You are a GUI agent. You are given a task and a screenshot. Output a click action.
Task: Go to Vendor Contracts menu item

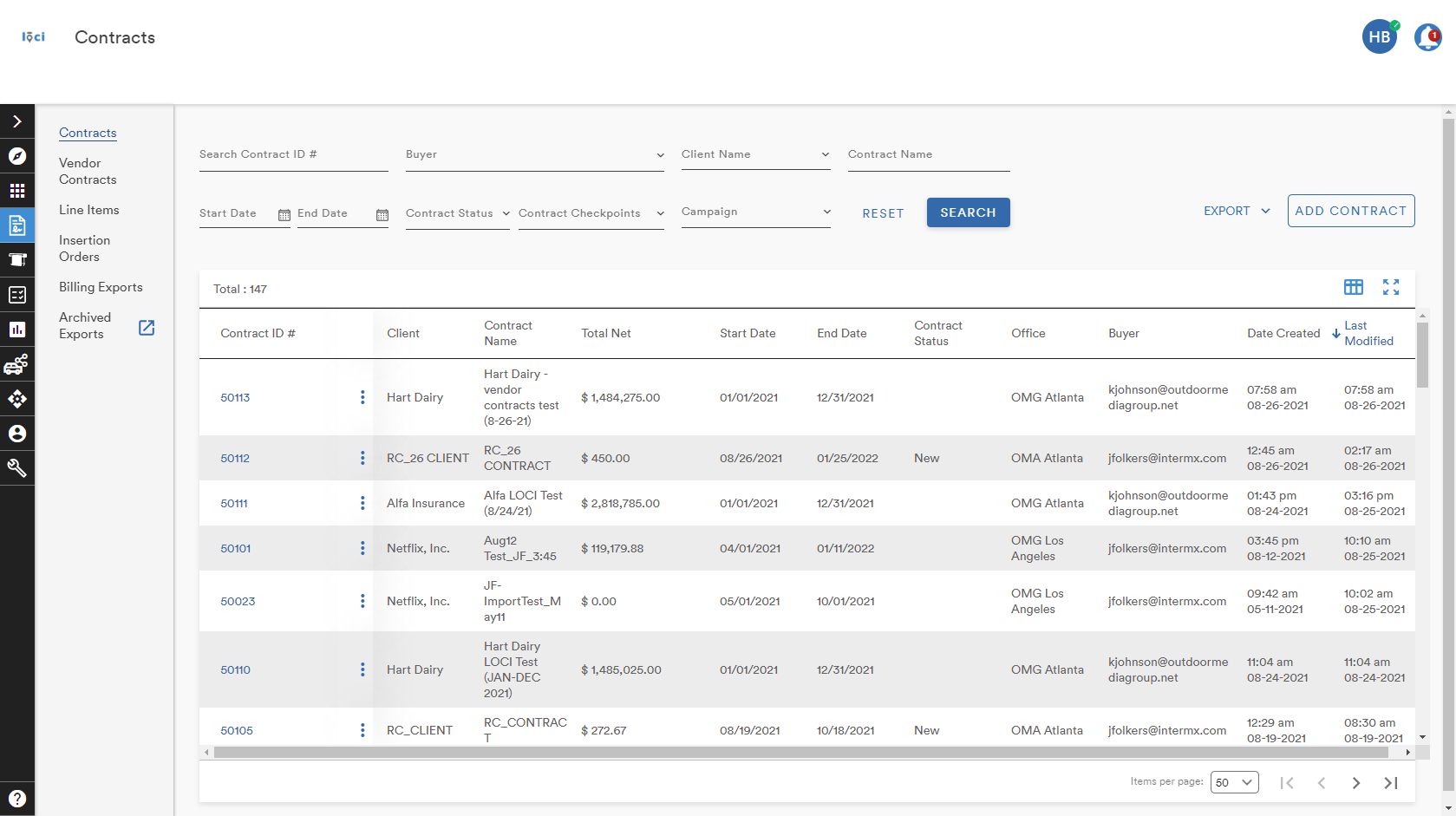[x=88, y=171]
